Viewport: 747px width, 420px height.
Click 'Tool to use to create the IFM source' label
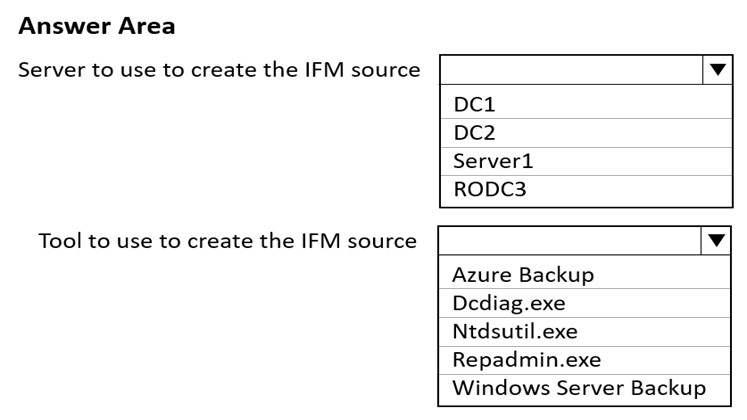(x=227, y=241)
